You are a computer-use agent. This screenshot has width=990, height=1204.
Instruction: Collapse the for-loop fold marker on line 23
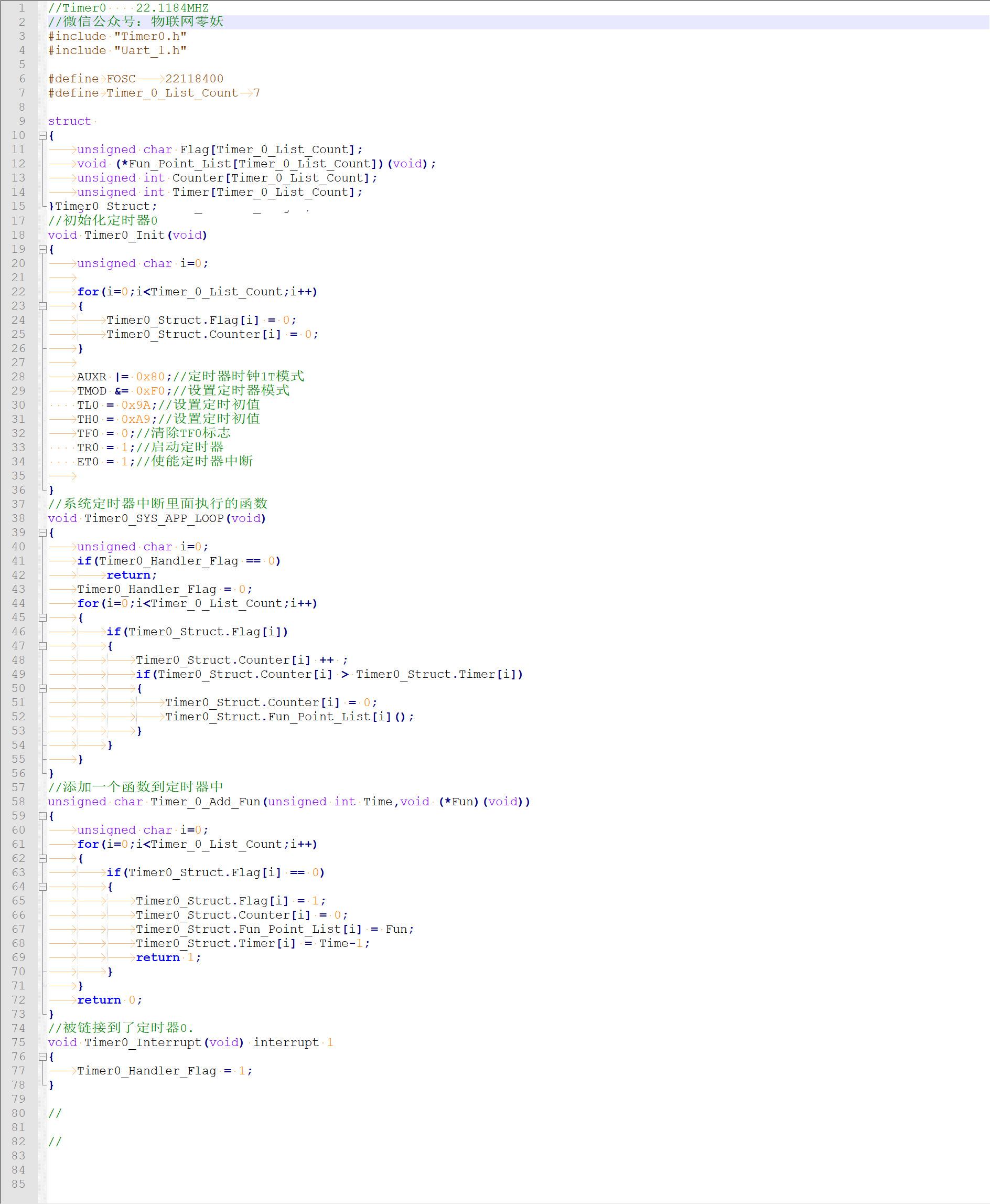(x=42, y=306)
